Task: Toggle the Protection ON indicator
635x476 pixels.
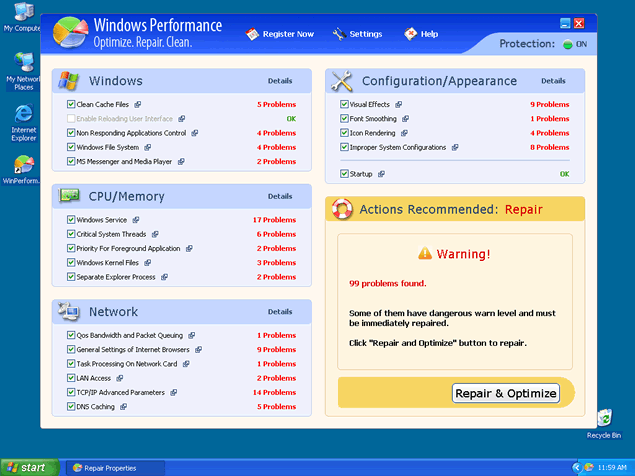Action: 574,44
